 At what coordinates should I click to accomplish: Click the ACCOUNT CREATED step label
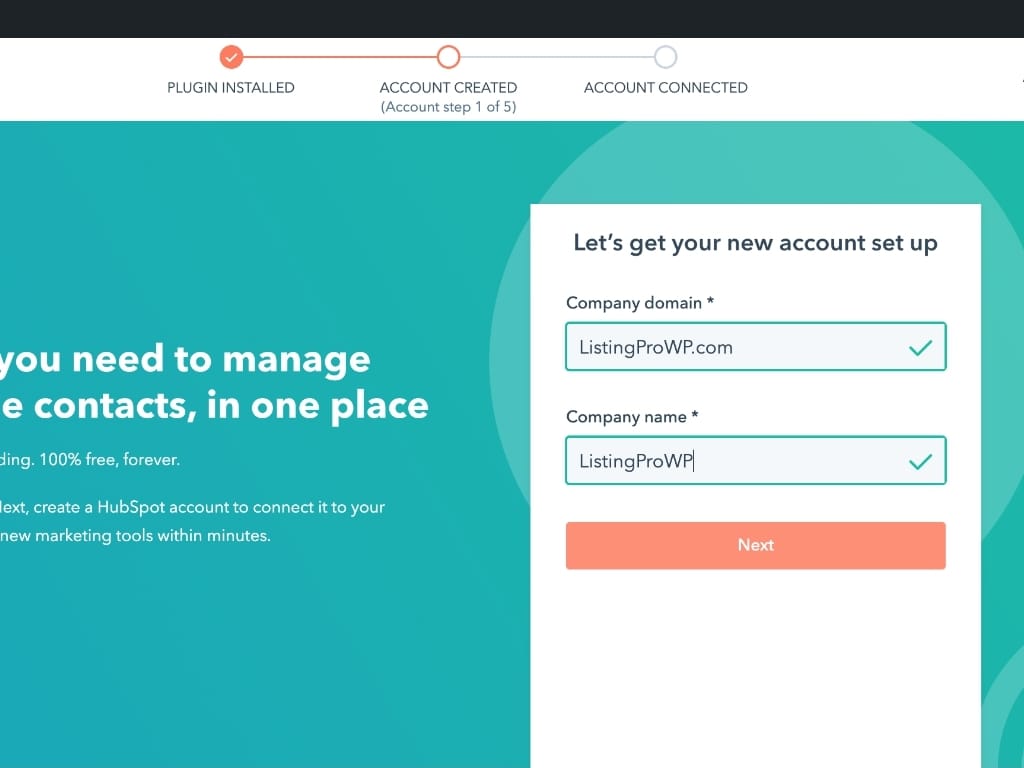(449, 88)
